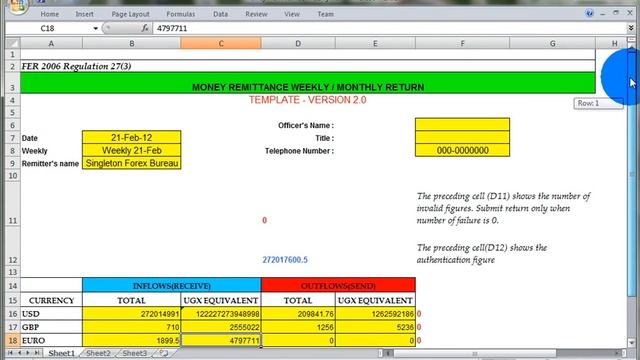Screen dimensions: 640x360
Task: Open the View ribbon tab
Action: [292, 14]
